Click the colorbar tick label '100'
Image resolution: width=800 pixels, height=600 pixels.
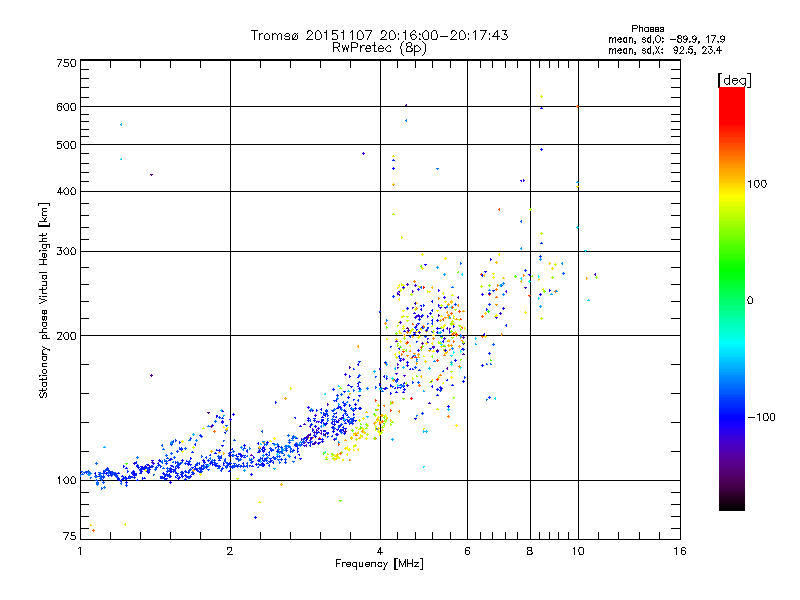757,184
